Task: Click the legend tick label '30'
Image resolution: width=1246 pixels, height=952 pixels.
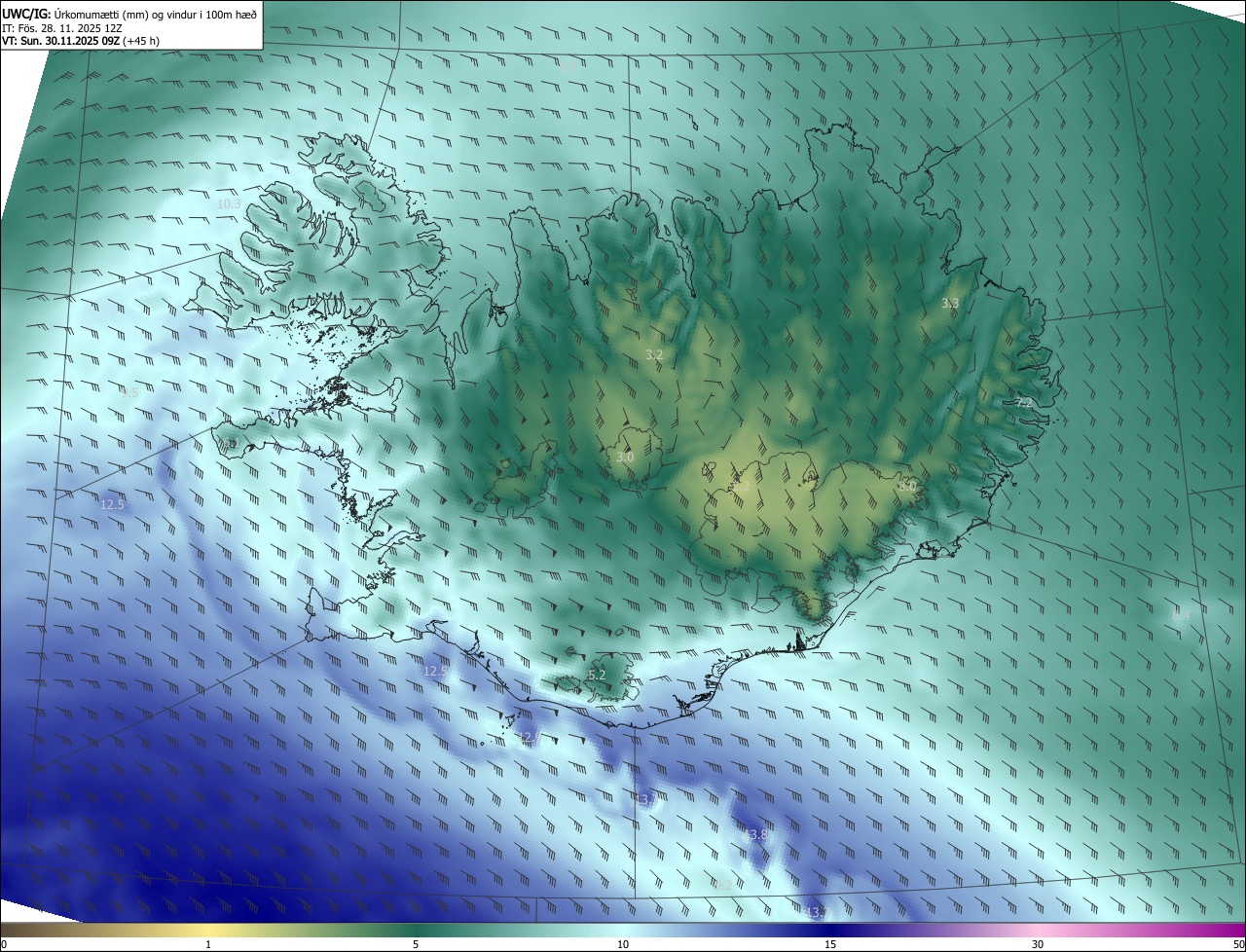Action: coord(1038,944)
